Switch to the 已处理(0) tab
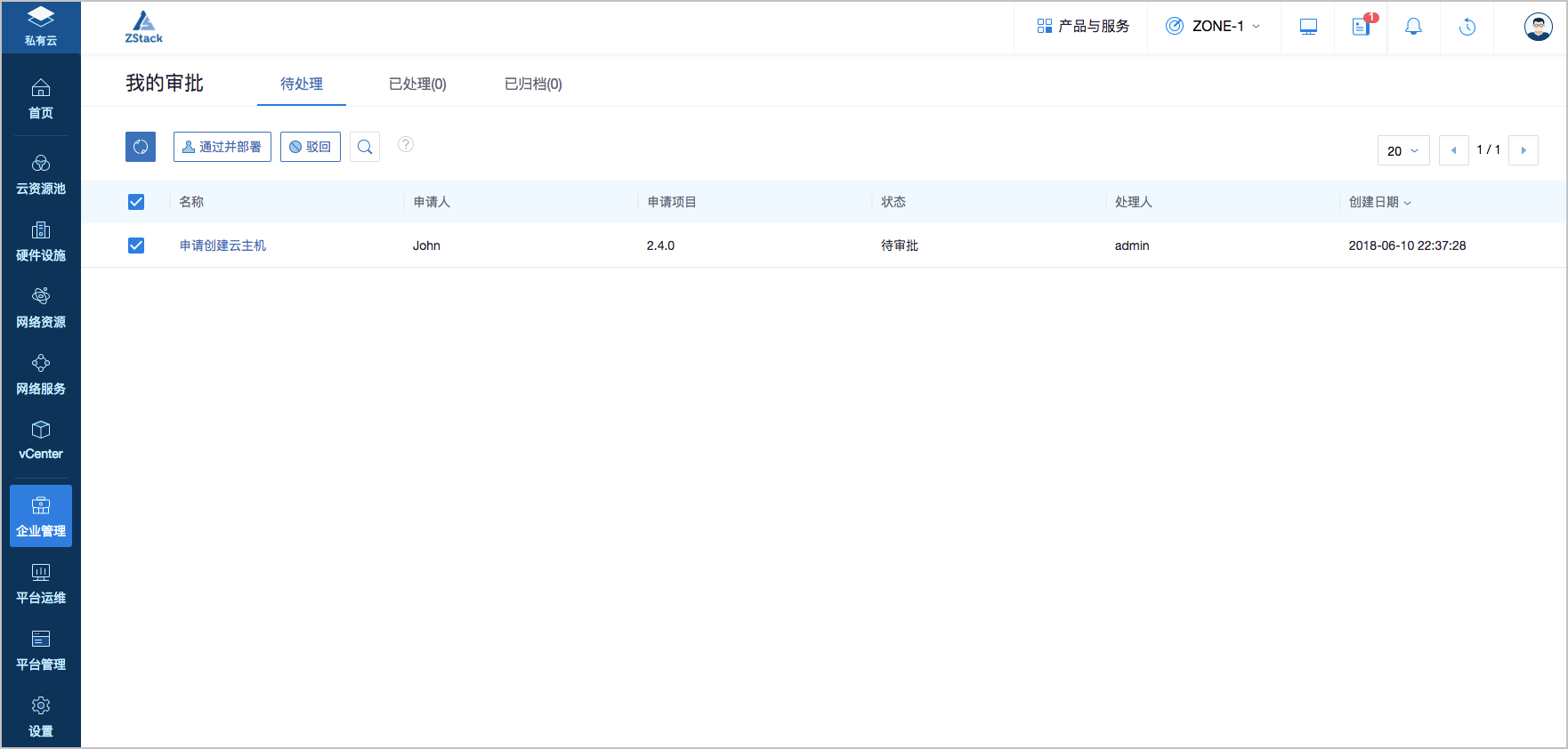The height and width of the screenshot is (749, 1568). [x=417, y=84]
